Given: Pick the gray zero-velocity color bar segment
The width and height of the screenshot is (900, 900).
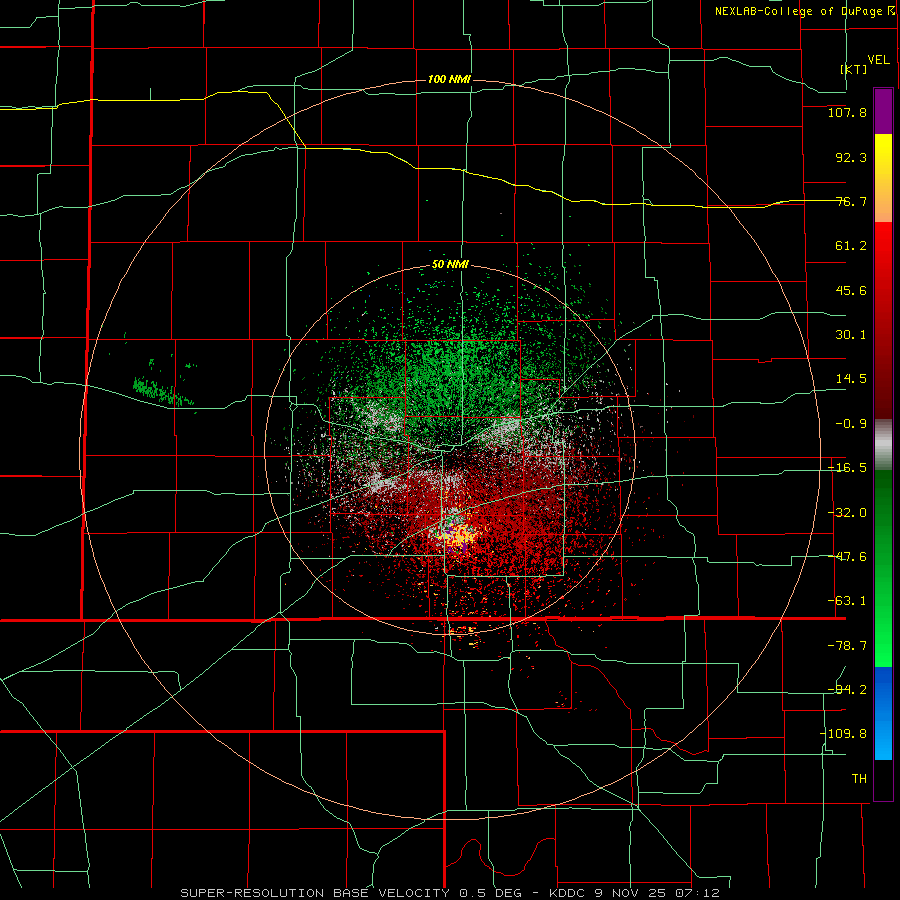Looking at the screenshot, I should point(883,445).
